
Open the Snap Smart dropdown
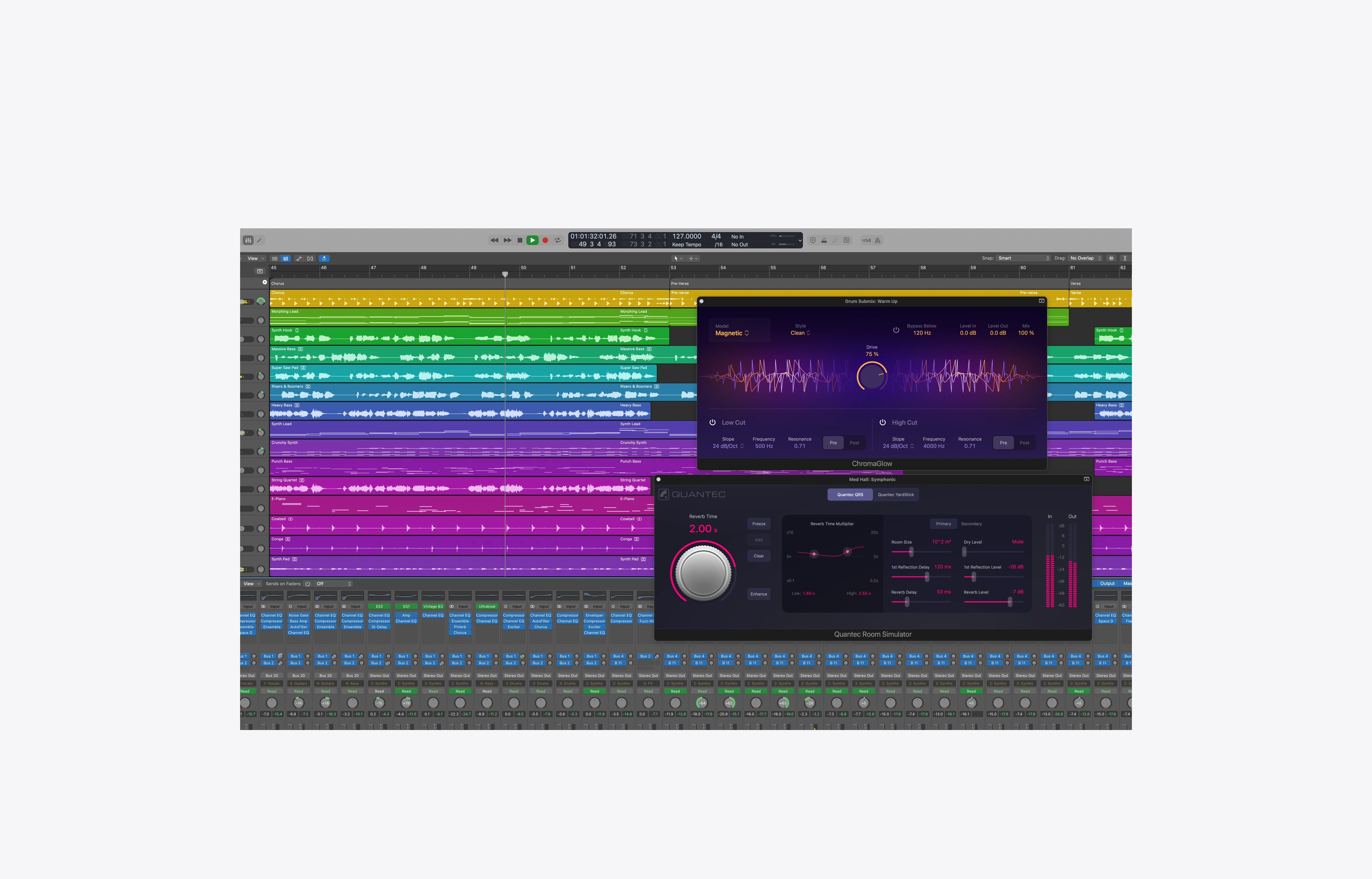pos(1024,258)
